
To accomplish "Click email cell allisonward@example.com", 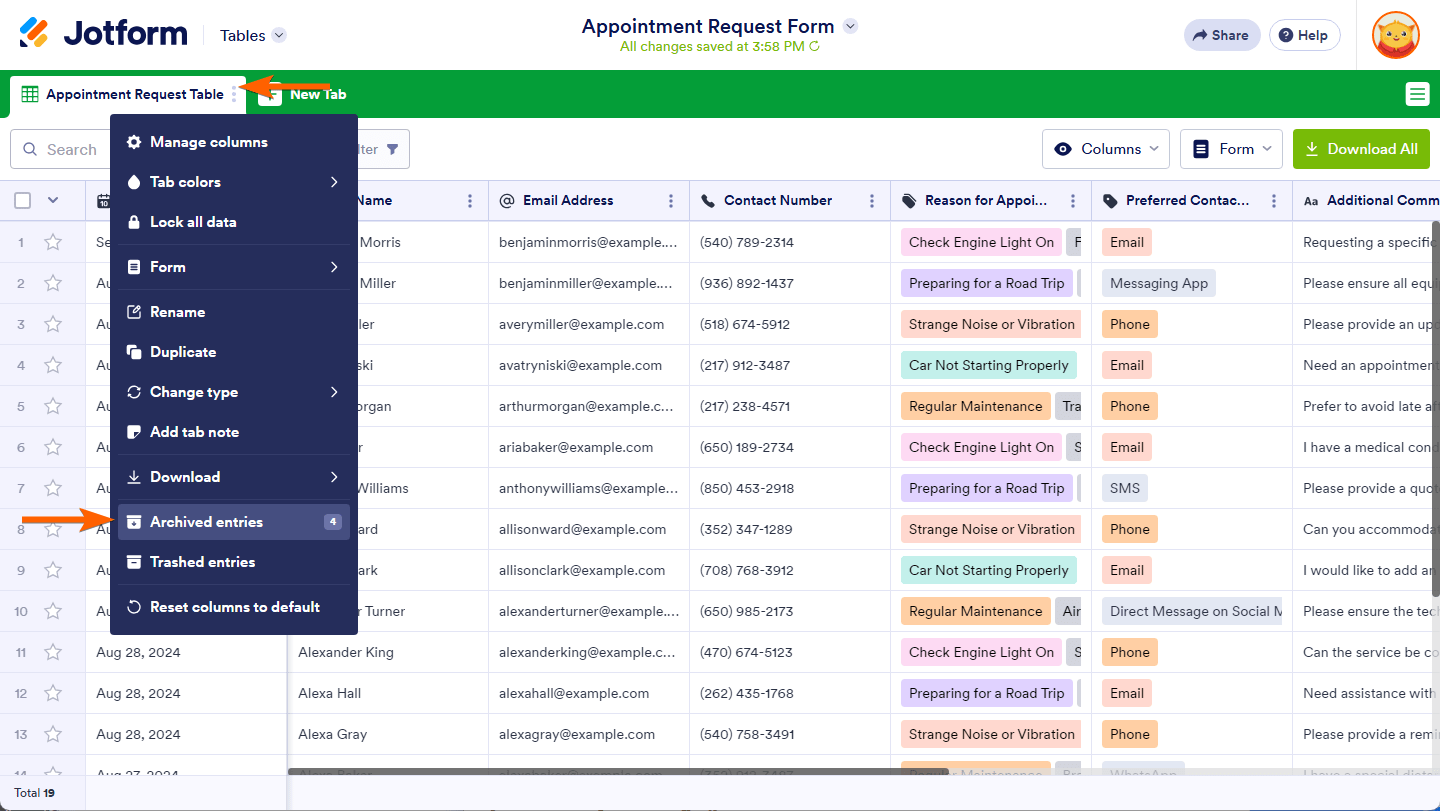I will 583,529.
